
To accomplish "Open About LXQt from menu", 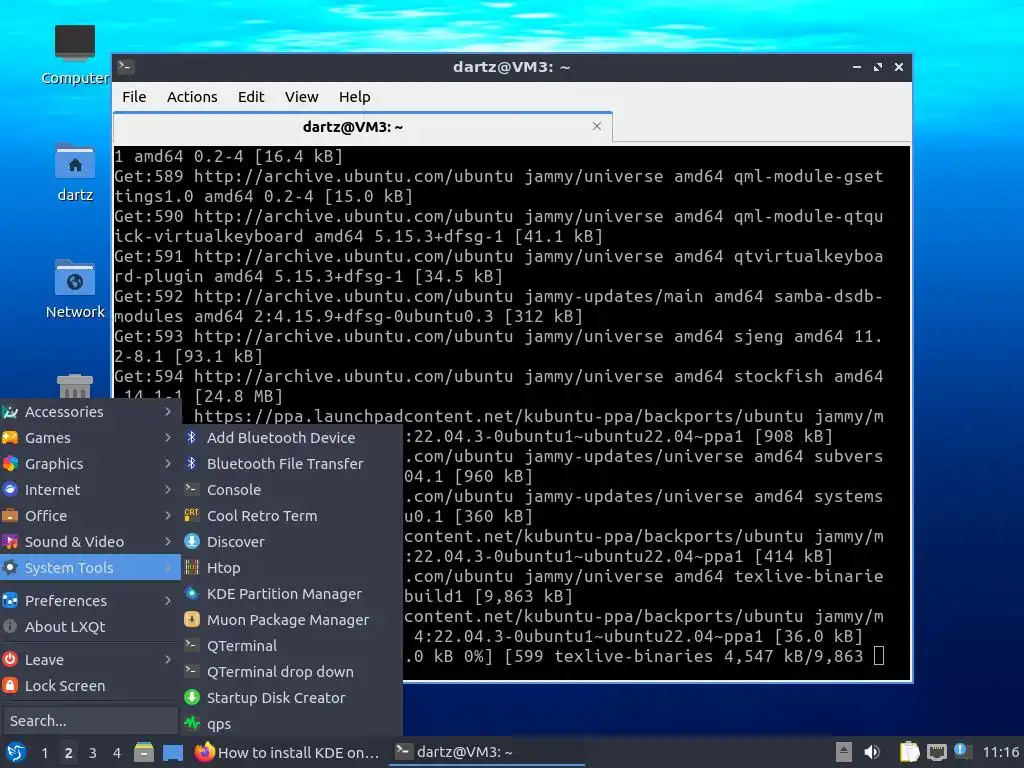I will pyautogui.click(x=89, y=626).
